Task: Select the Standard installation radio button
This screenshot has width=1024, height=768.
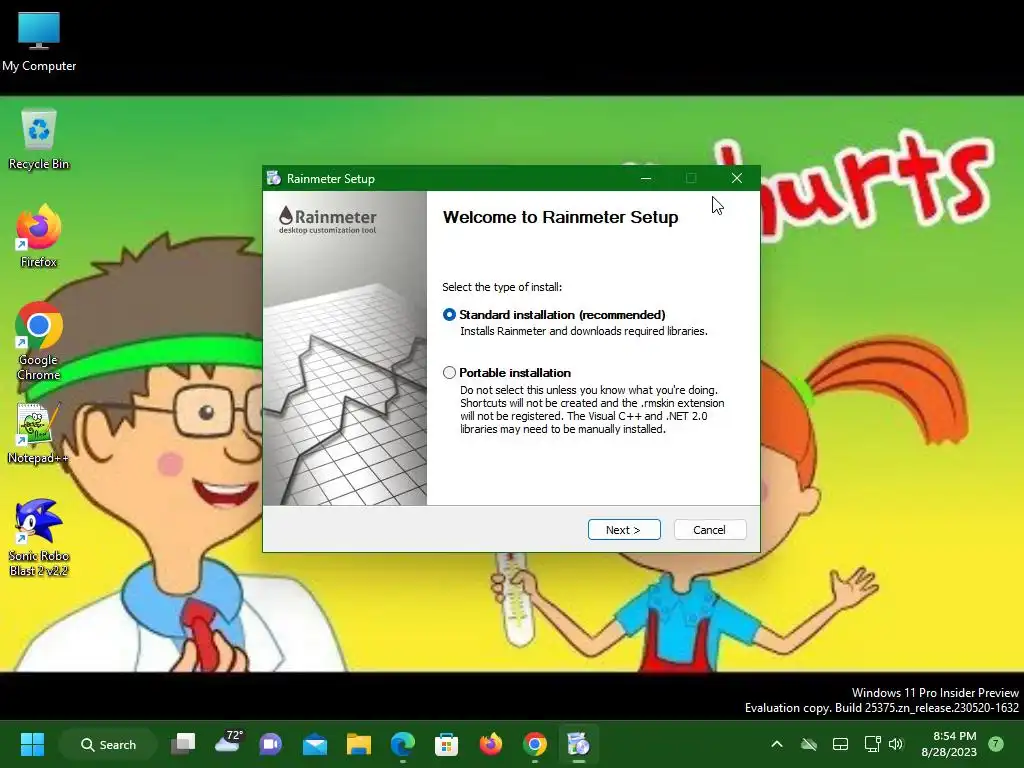Action: [449, 315]
